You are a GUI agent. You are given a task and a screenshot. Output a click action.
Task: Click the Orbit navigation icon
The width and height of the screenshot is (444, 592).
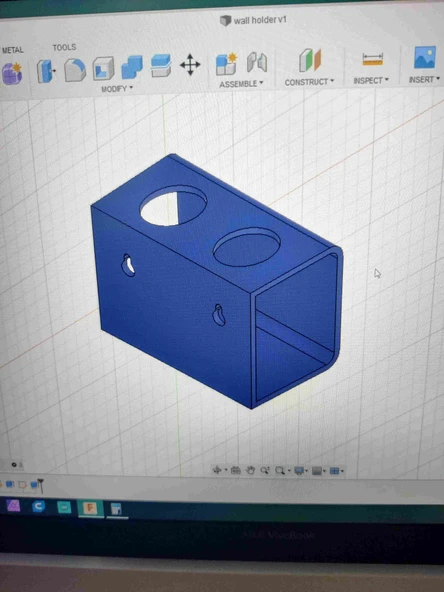[x=217, y=470]
